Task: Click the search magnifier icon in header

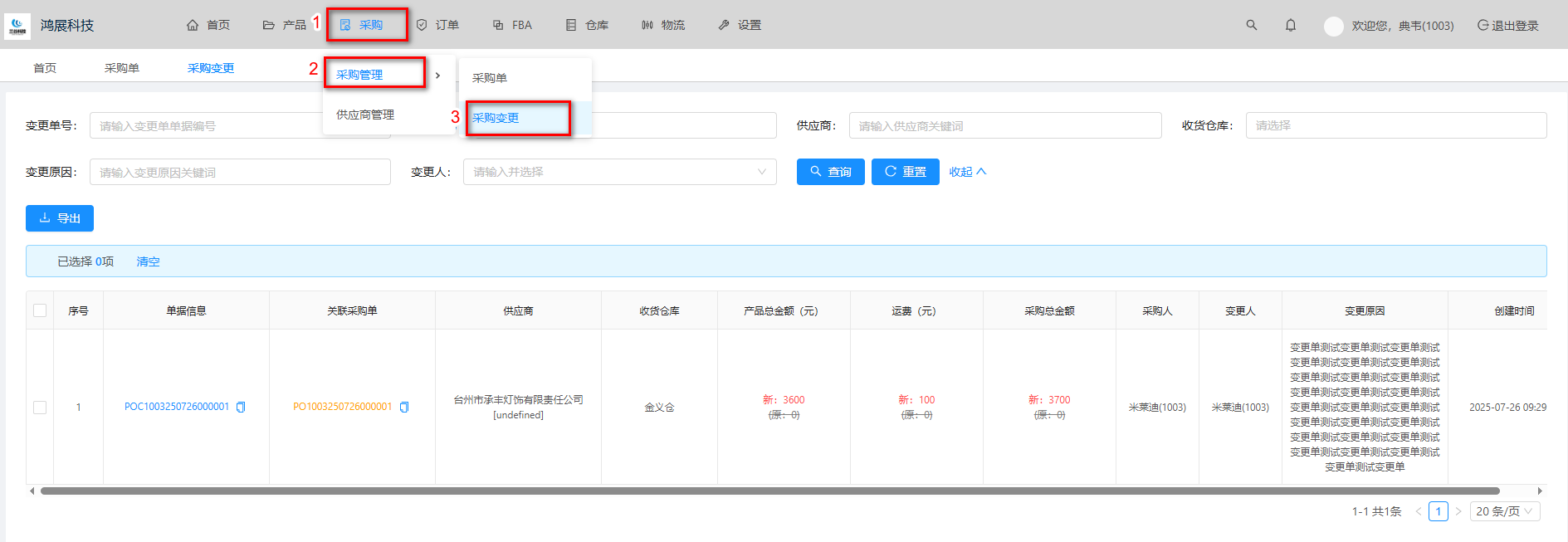Action: click(x=1251, y=25)
